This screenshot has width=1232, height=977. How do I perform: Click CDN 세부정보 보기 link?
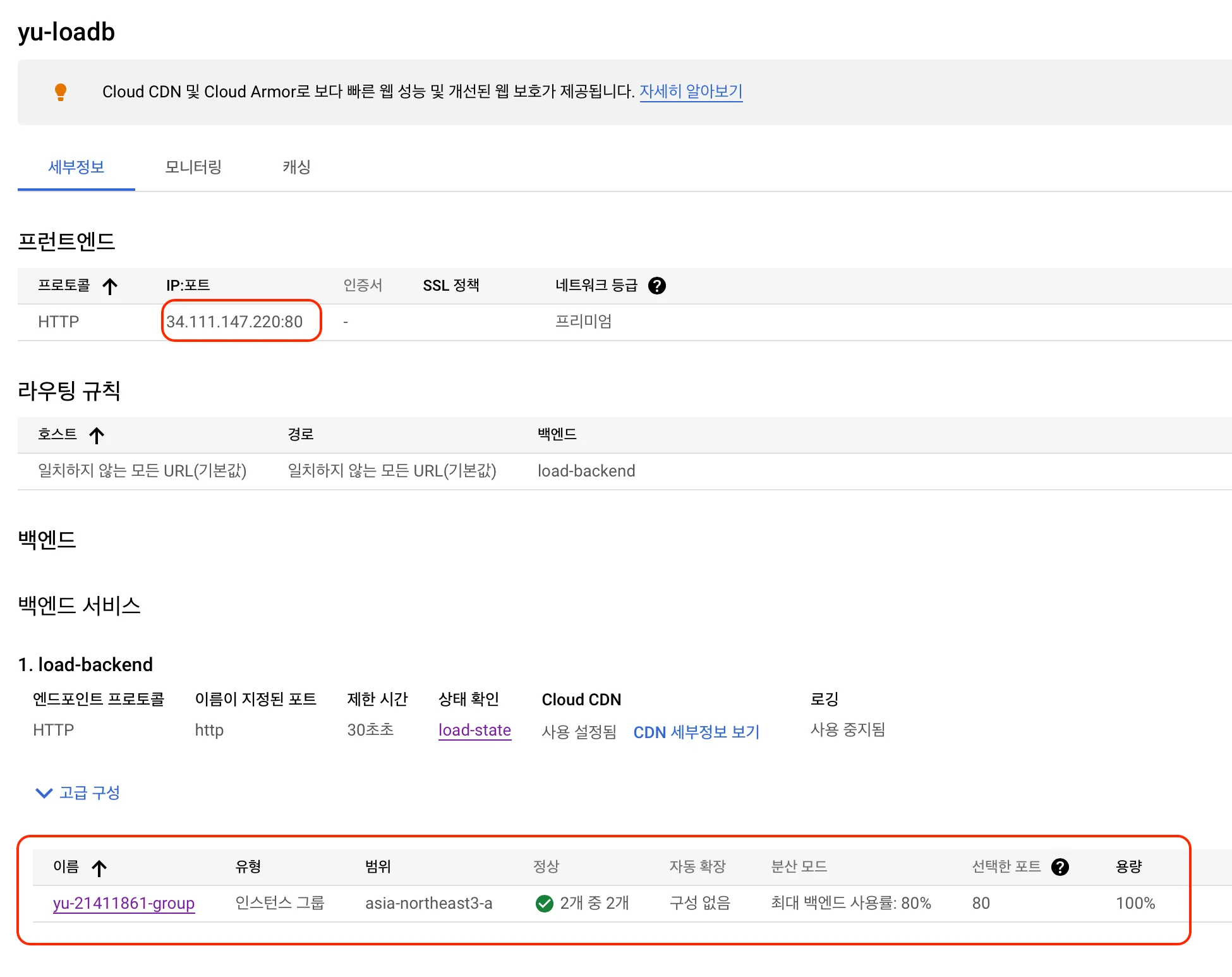[696, 732]
